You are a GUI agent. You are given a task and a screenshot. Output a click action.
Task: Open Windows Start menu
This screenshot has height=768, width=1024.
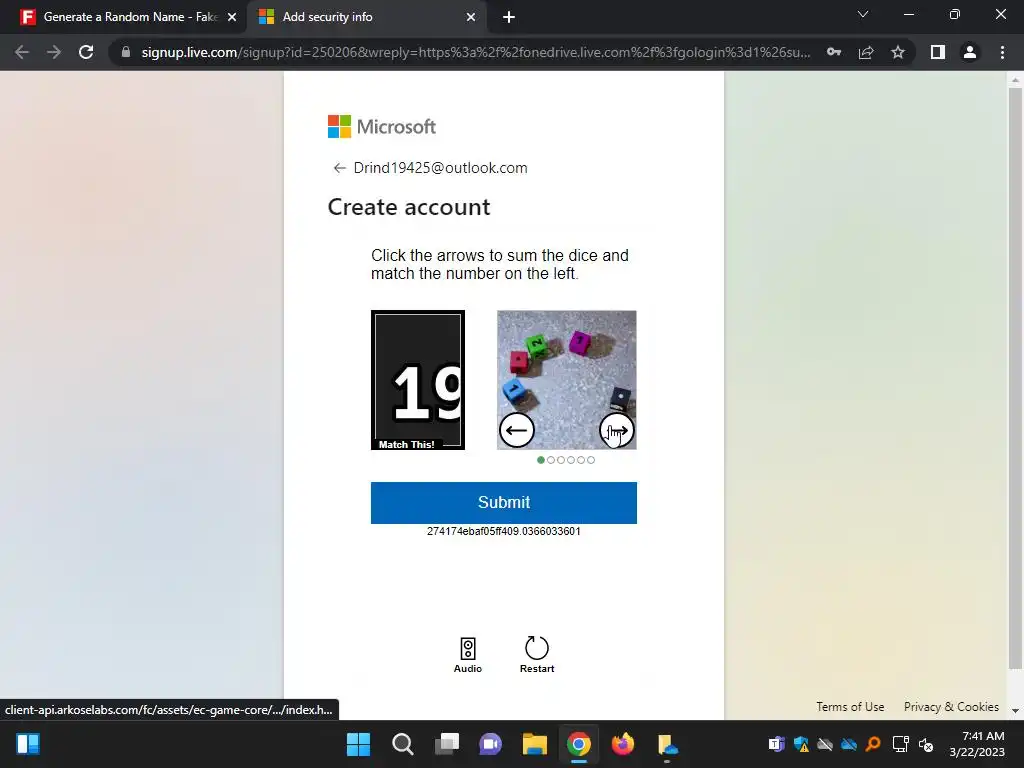359,744
